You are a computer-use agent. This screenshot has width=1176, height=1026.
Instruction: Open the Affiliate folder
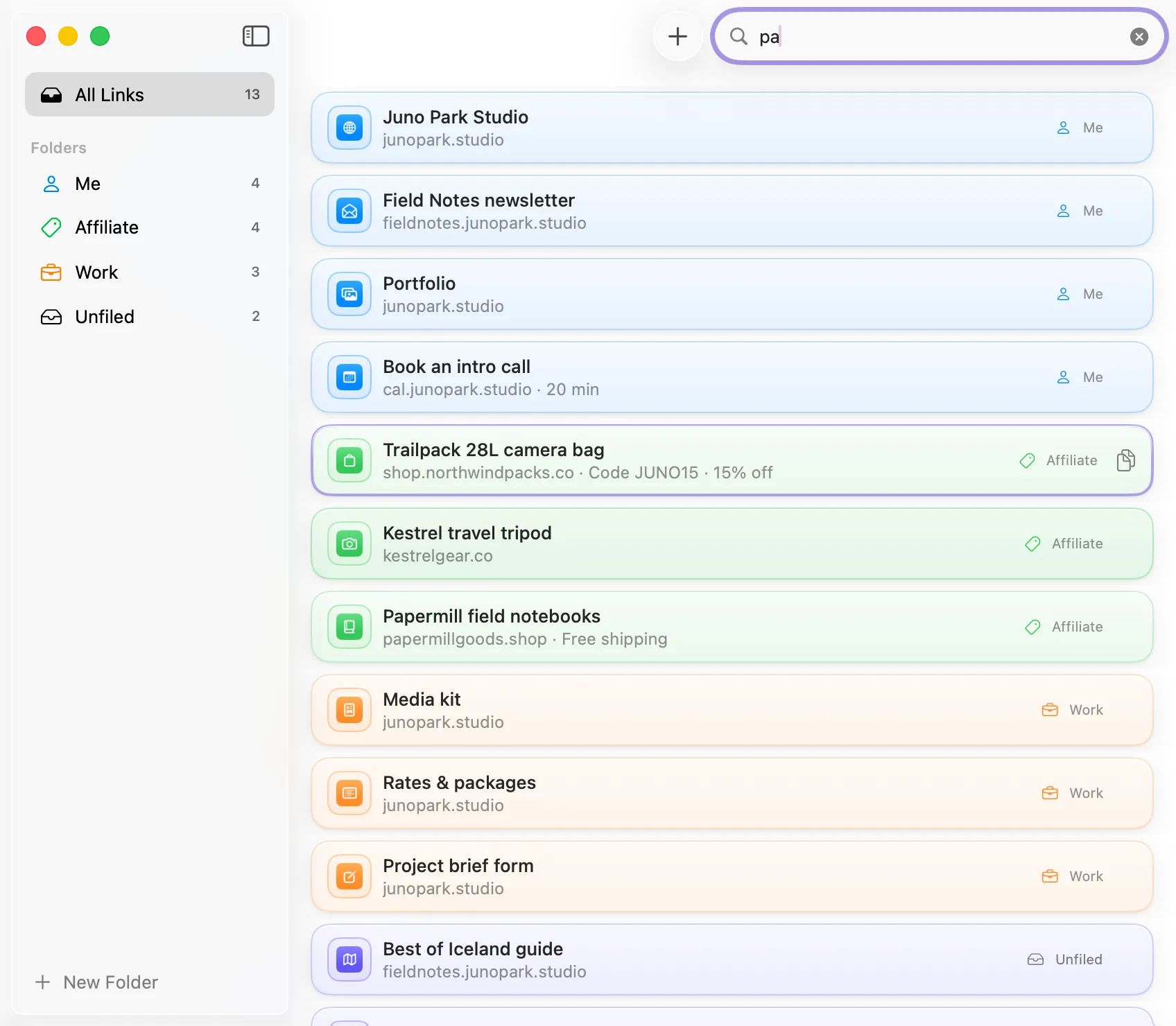point(150,227)
